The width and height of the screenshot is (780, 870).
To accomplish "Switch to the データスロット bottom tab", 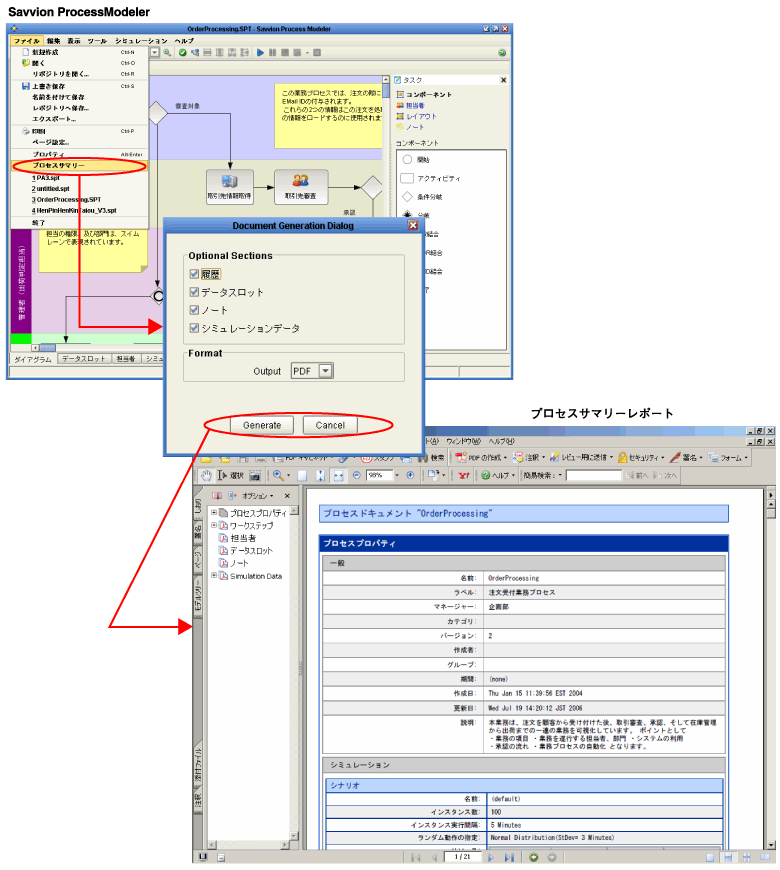I will [x=84, y=359].
